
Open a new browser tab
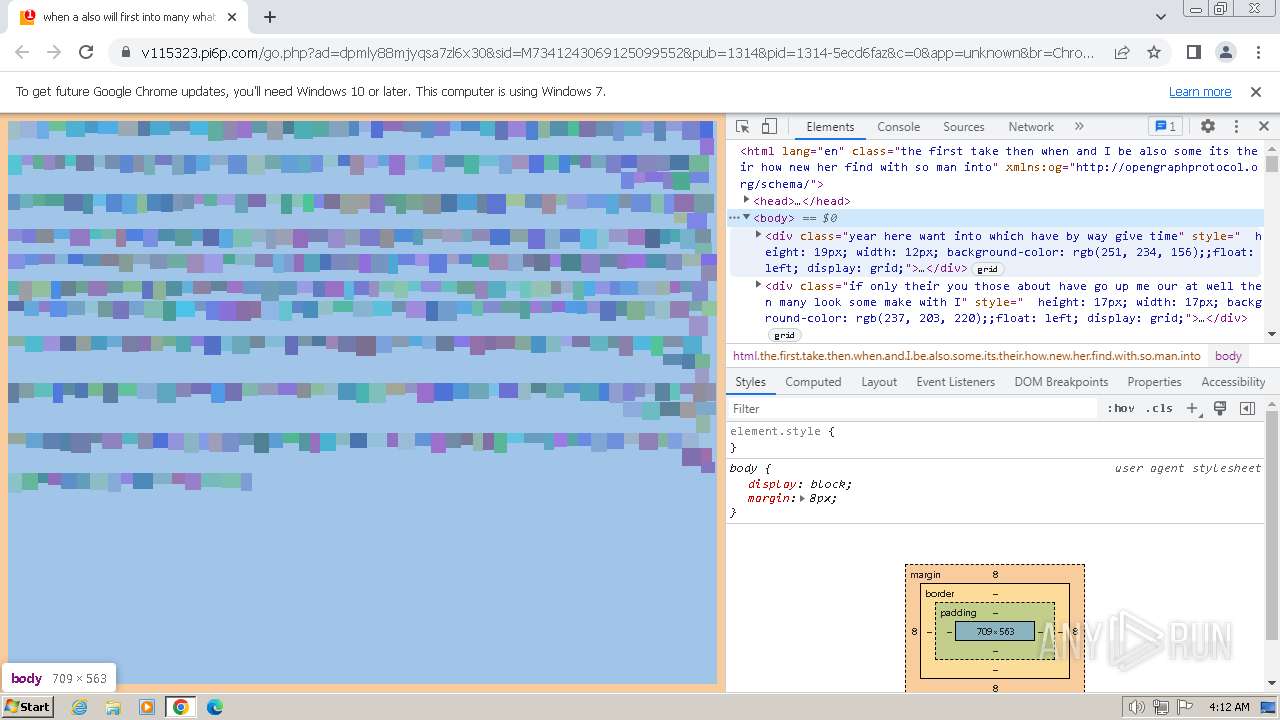270,17
